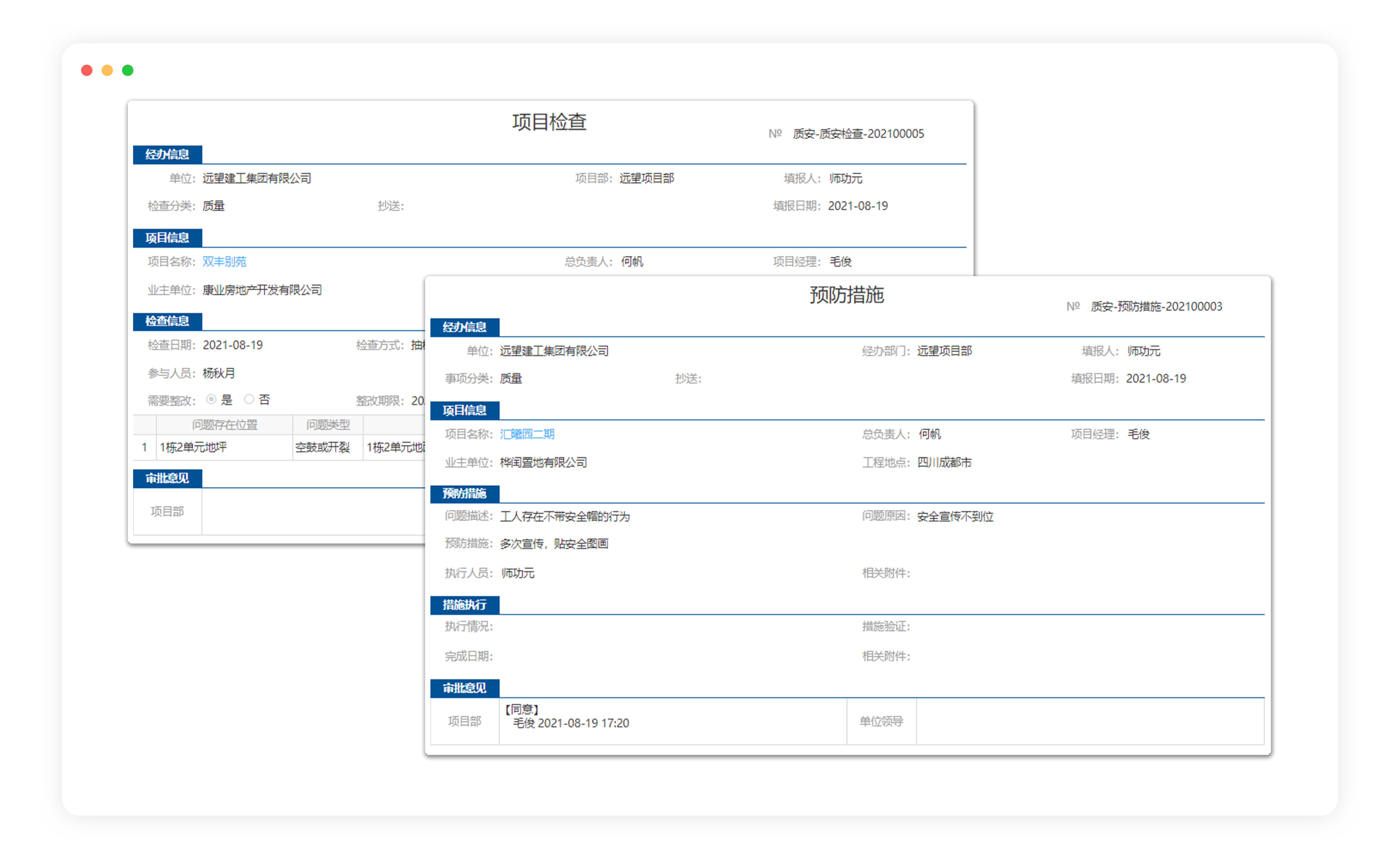
Task: Click 填报人 师功元 in 预防措施 form
Action: 1144,351
